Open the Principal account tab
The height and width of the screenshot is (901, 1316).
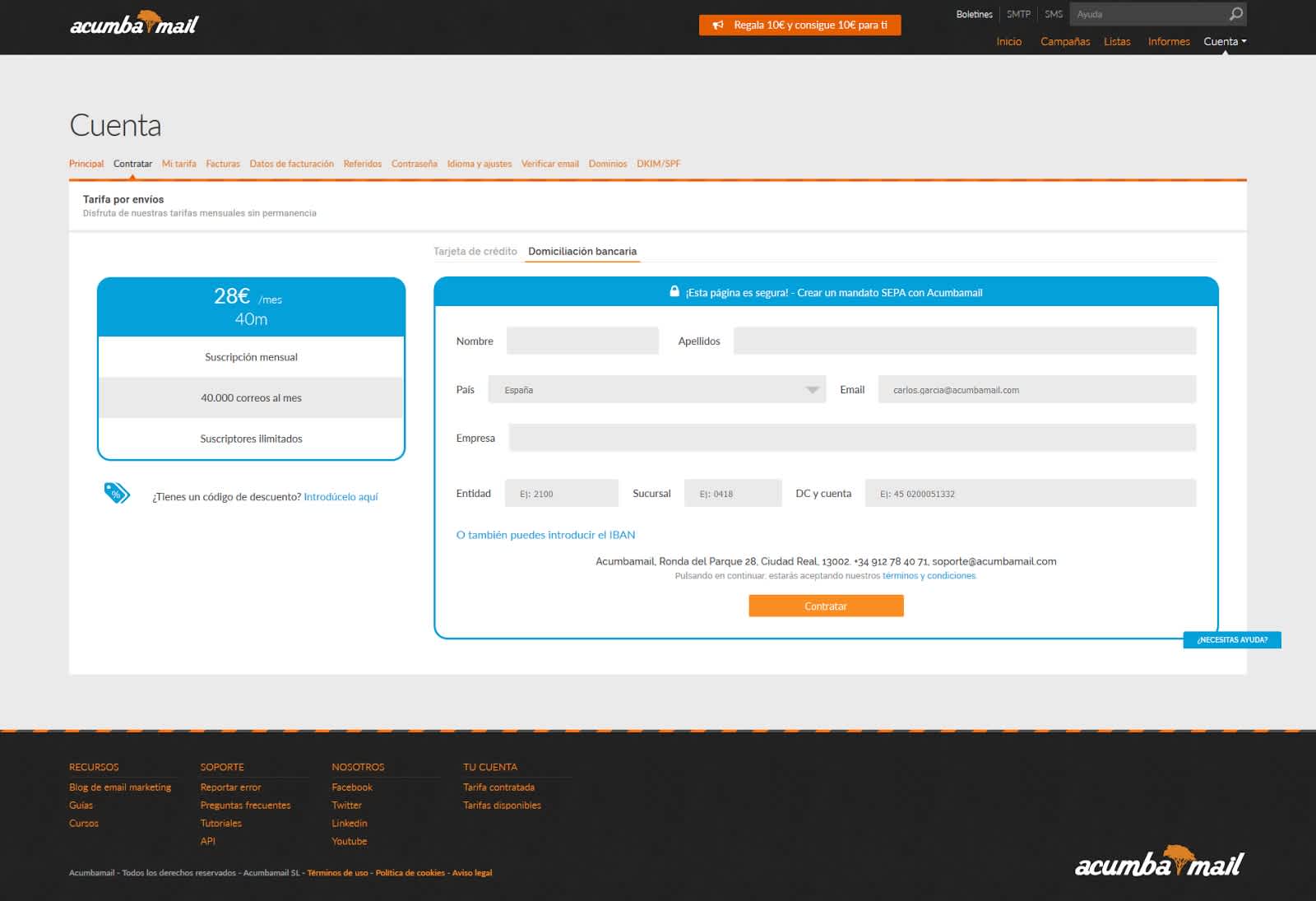click(86, 164)
